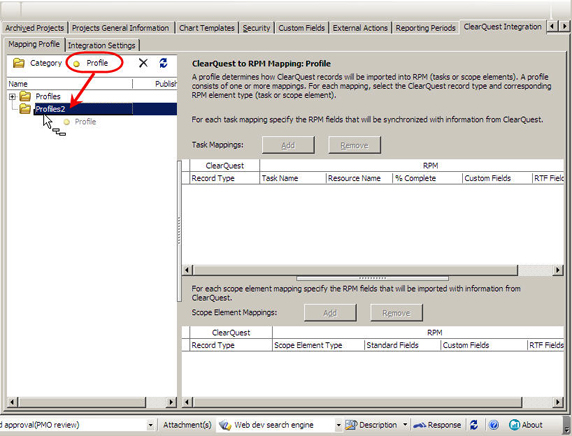Click left arrow of tree panel scrollbar
The height and width of the screenshot is (436, 572).
click(x=12, y=402)
